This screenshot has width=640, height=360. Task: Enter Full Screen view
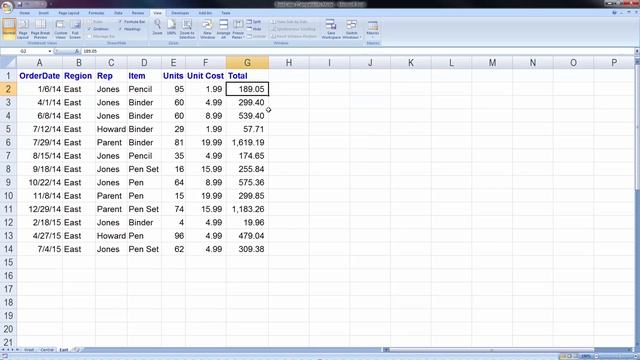(75, 29)
